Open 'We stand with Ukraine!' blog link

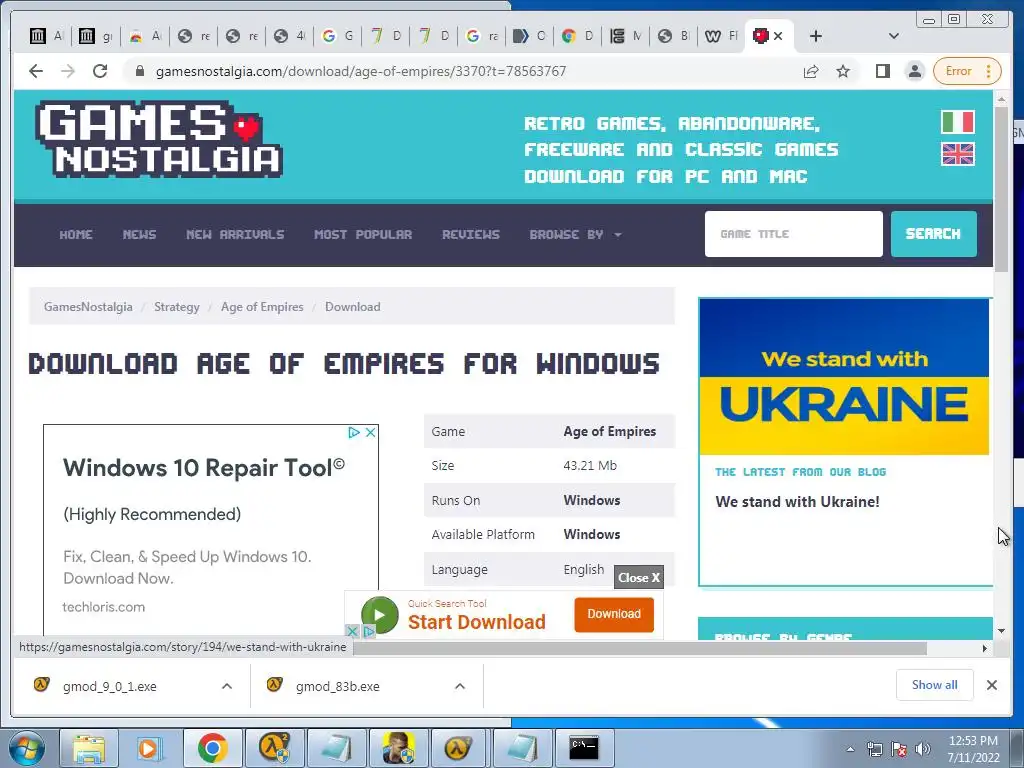[x=797, y=502]
